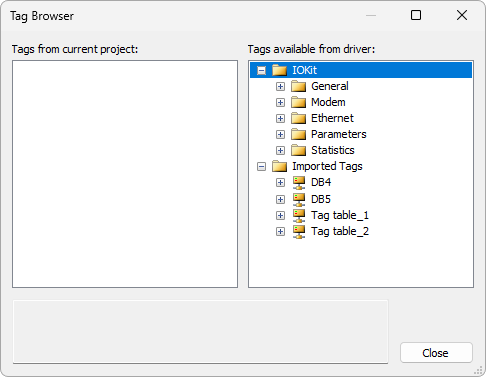Click the window resize grip
Screen dimensions: 486x377
(x=478, y=370)
